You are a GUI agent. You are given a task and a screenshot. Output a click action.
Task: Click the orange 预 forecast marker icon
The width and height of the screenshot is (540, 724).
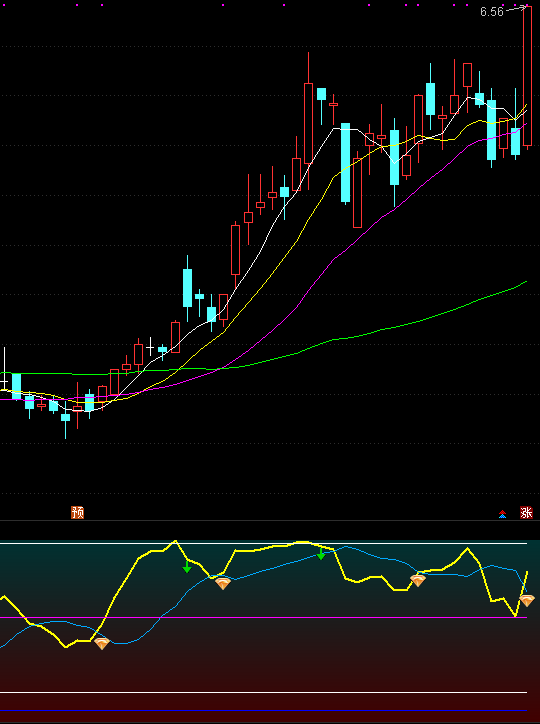click(x=78, y=512)
